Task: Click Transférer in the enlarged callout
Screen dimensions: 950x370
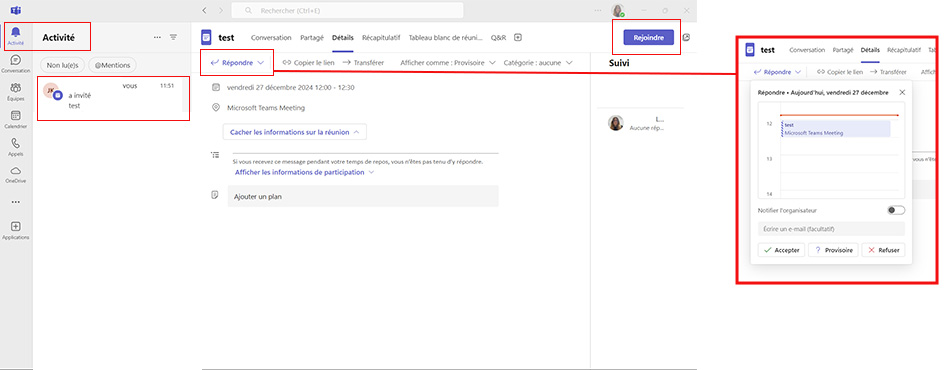Action: (x=888, y=71)
